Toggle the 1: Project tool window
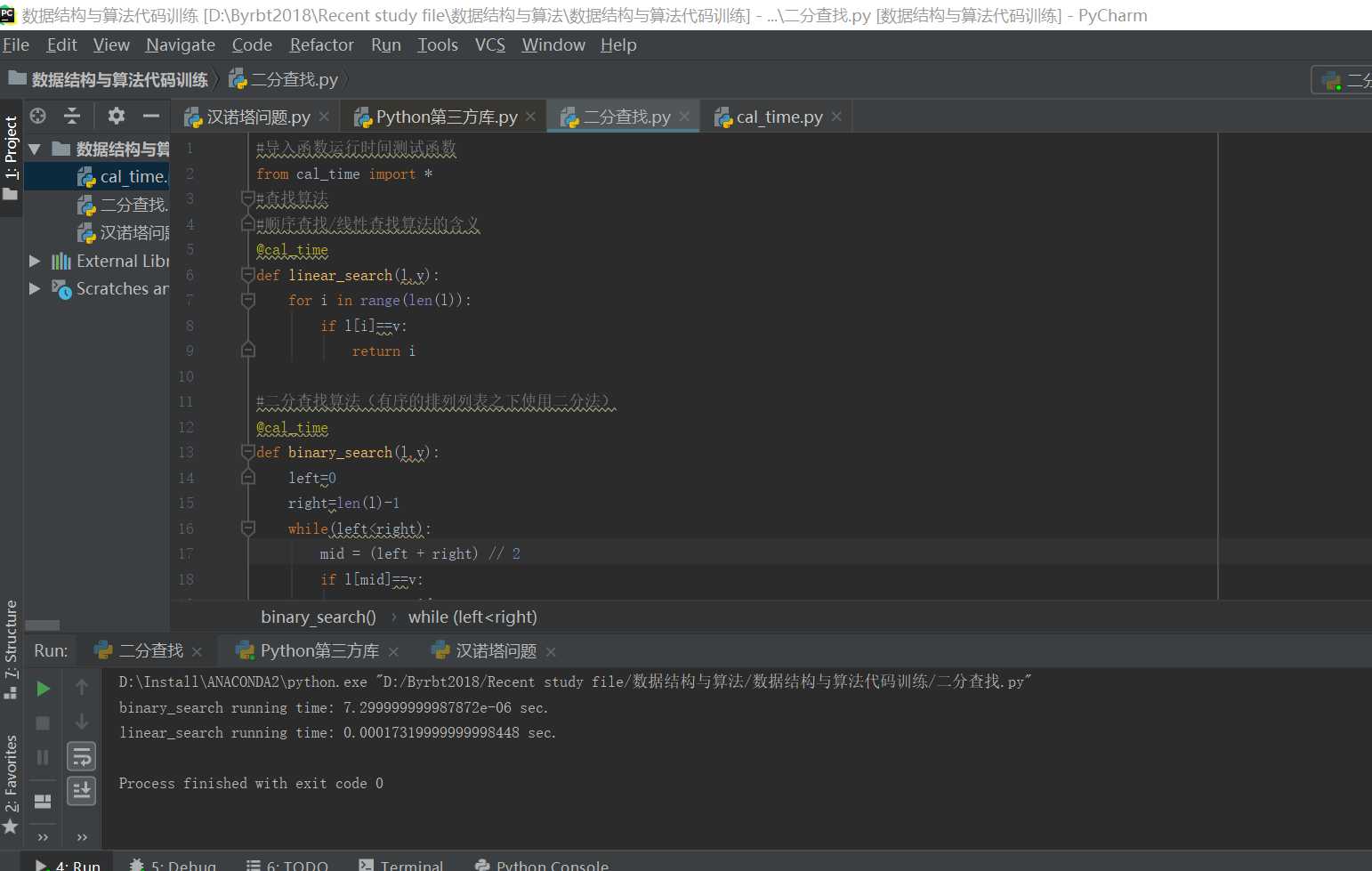The width and height of the screenshot is (1372, 871). (x=11, y=157)
